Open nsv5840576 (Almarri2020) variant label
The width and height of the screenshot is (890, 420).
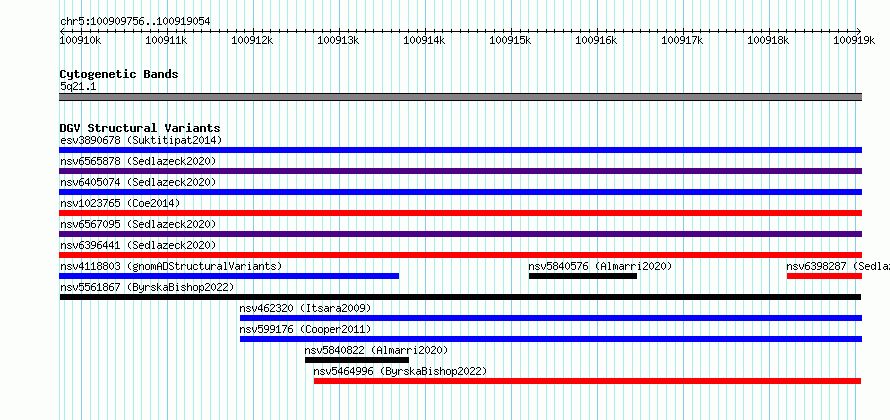601,266
